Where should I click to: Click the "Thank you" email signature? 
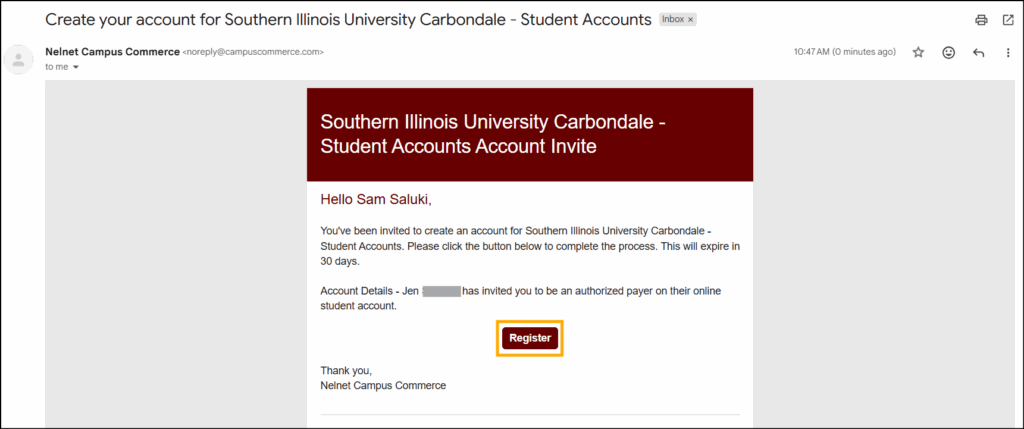tap(382, 378)
